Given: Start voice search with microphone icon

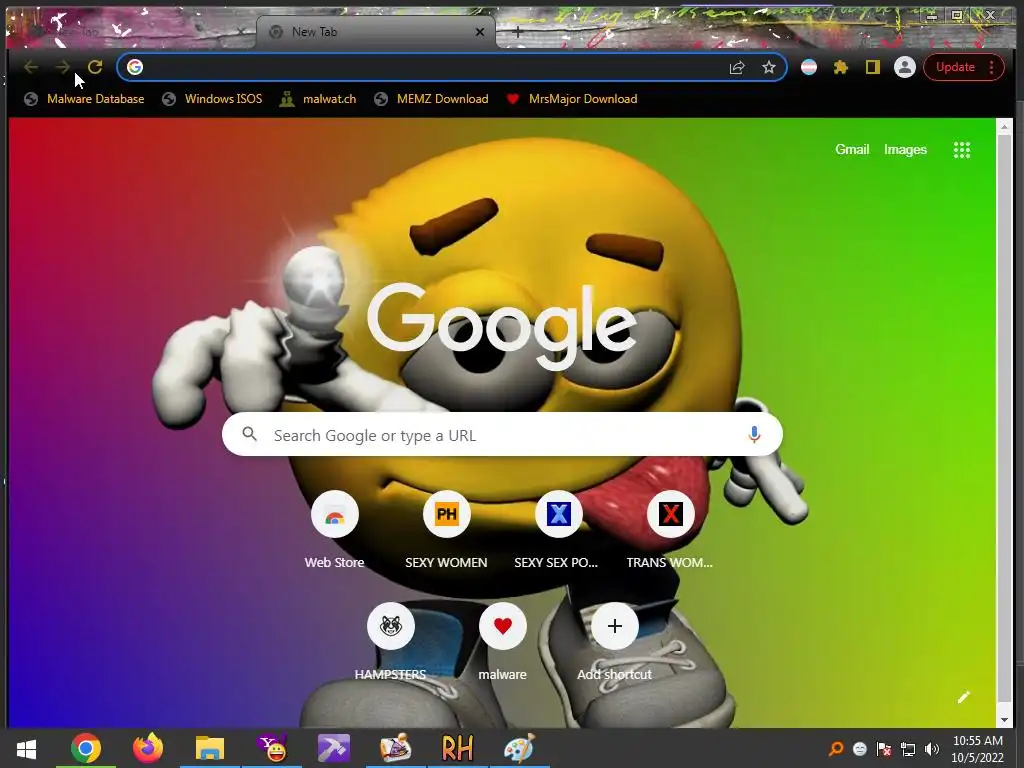Looking at the screenshot, I should pos(754,434).
